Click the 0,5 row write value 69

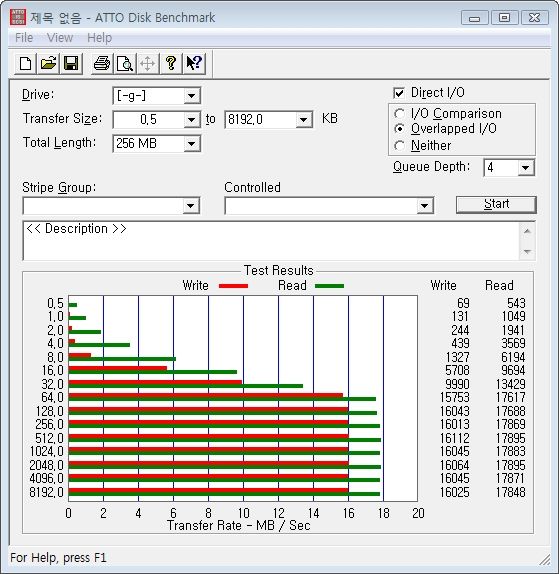(463, 303)
